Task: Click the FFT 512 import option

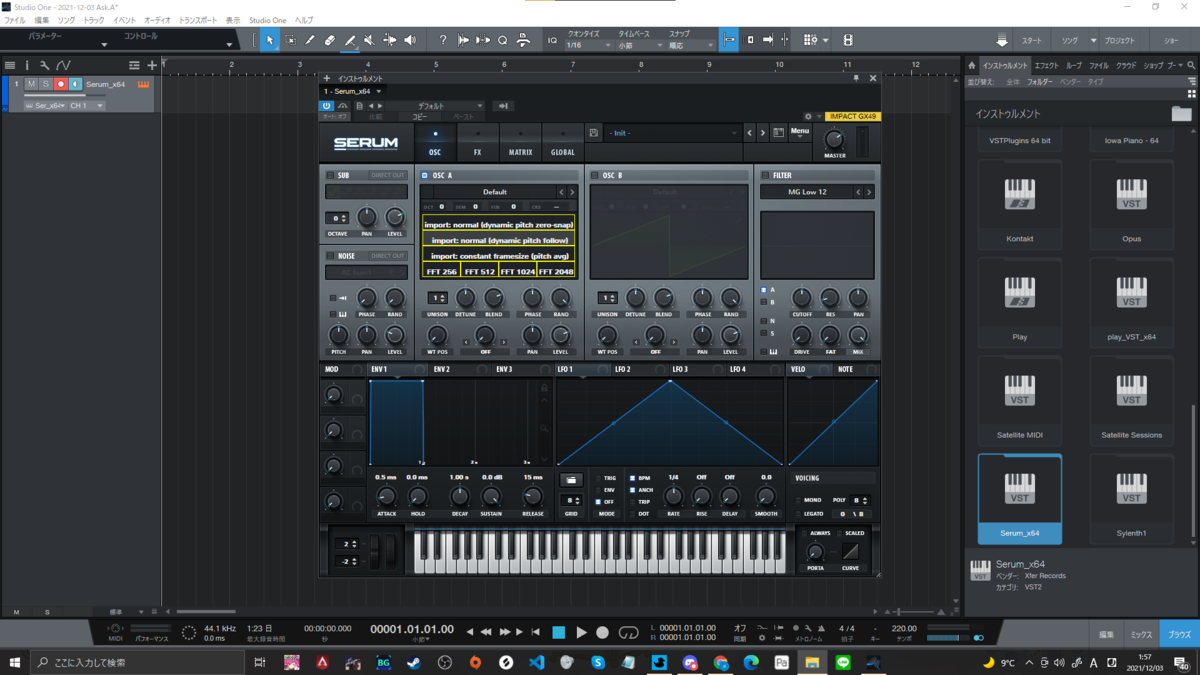Action: (480, 271)
